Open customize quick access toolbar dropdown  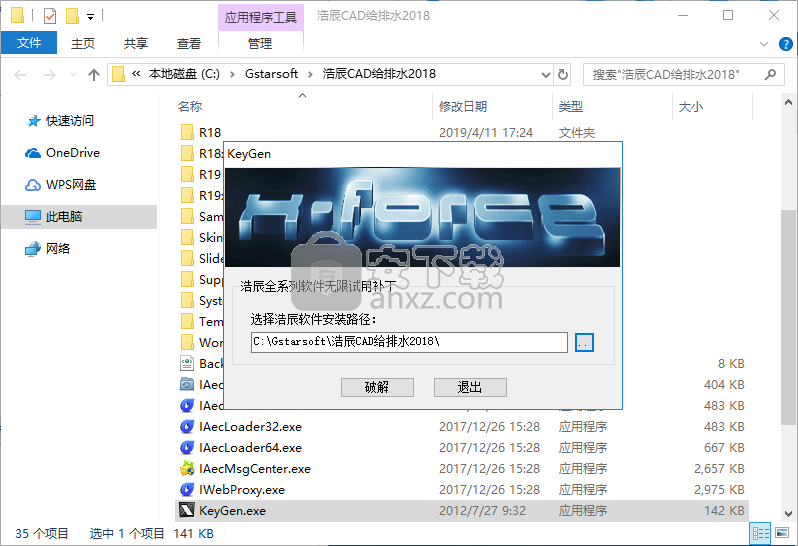(90, 17)
